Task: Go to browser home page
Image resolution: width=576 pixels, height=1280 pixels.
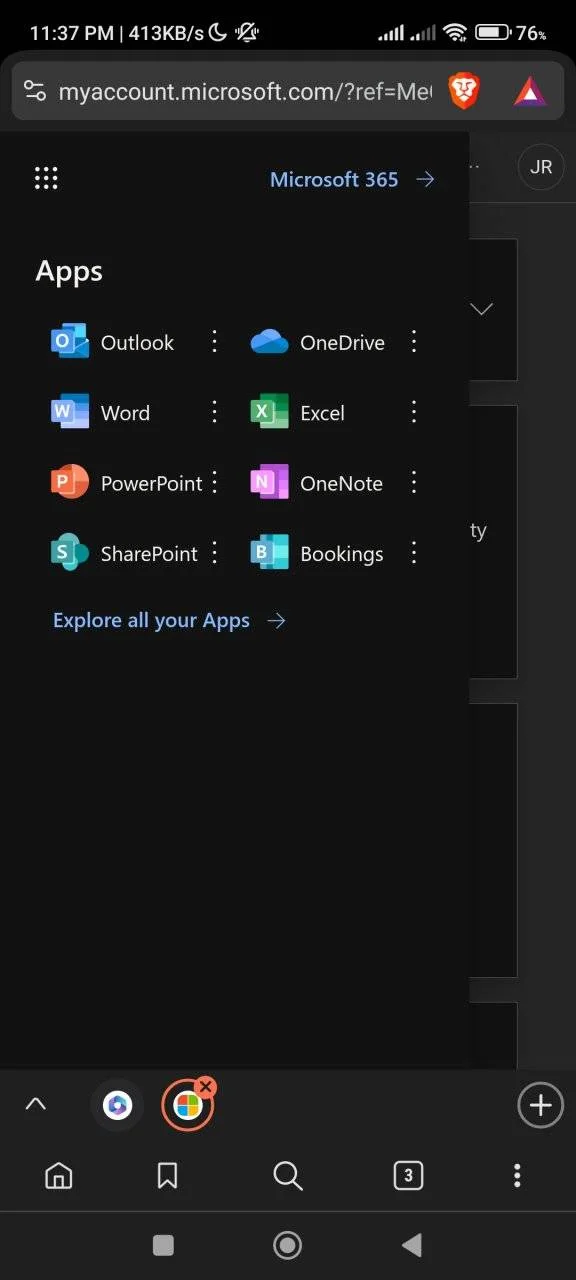Action: (x=59, y=1176)
